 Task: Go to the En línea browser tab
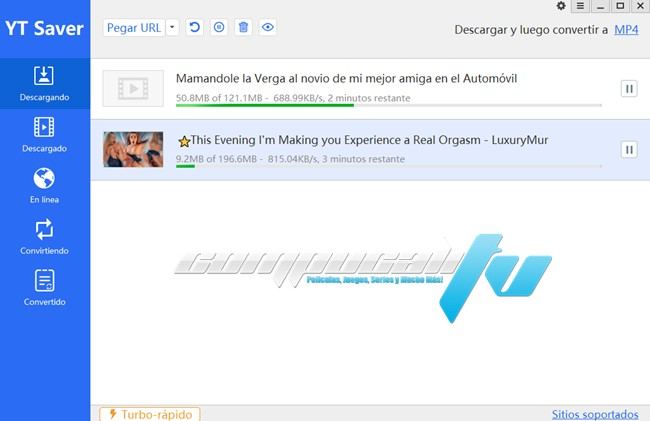click(44, 186)
